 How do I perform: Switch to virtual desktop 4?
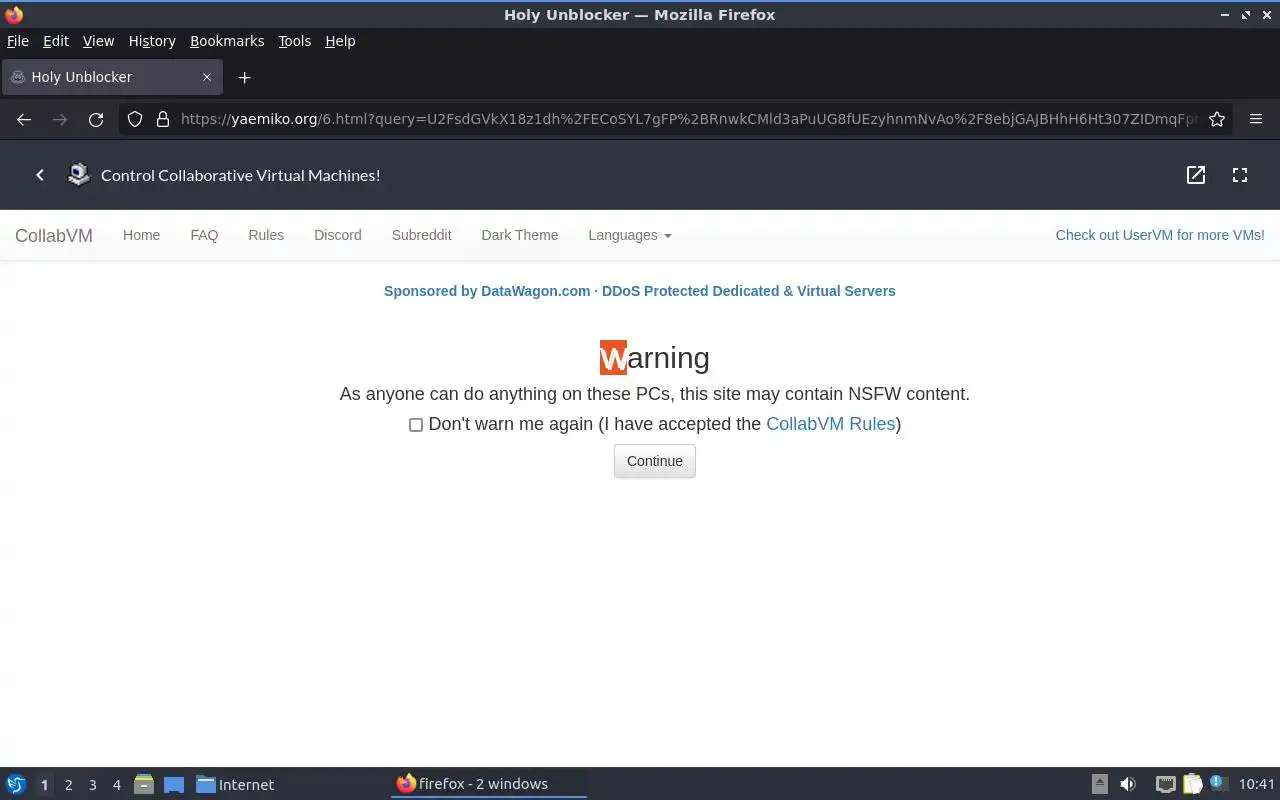[116, 785]
